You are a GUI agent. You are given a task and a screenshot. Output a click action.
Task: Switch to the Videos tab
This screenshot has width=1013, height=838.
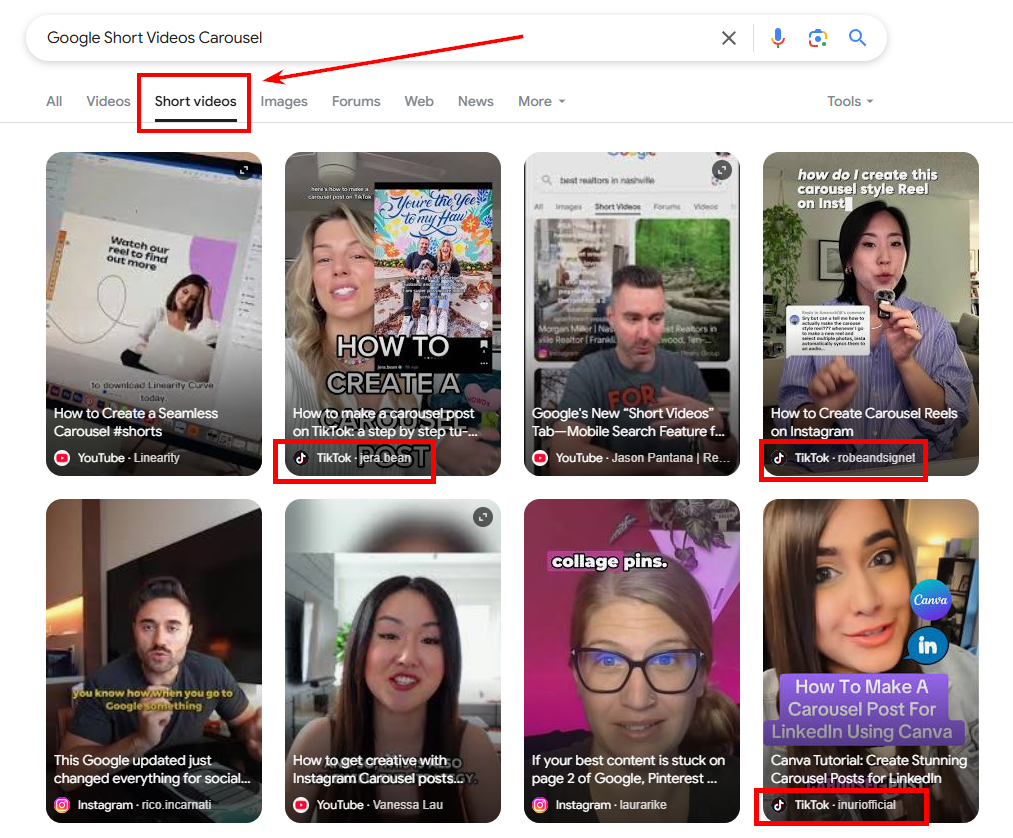coord(109,101)
